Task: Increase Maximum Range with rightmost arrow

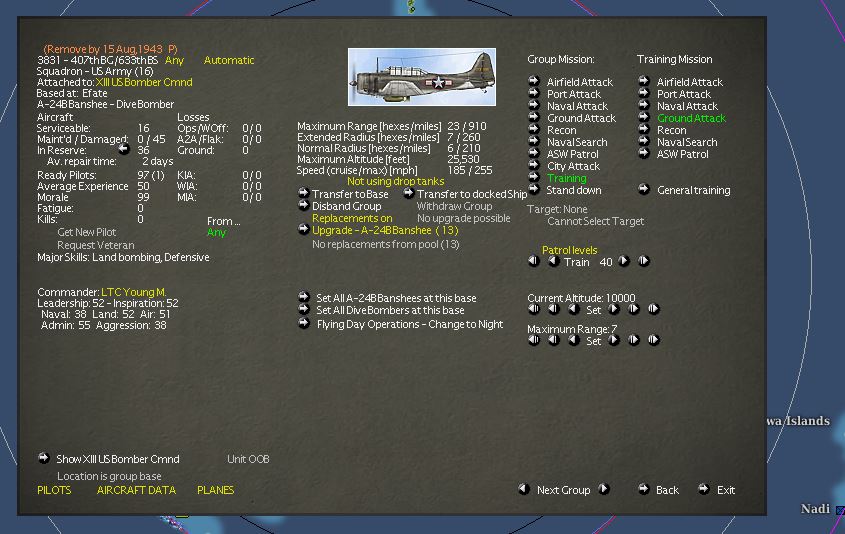Action: [654, 340]
